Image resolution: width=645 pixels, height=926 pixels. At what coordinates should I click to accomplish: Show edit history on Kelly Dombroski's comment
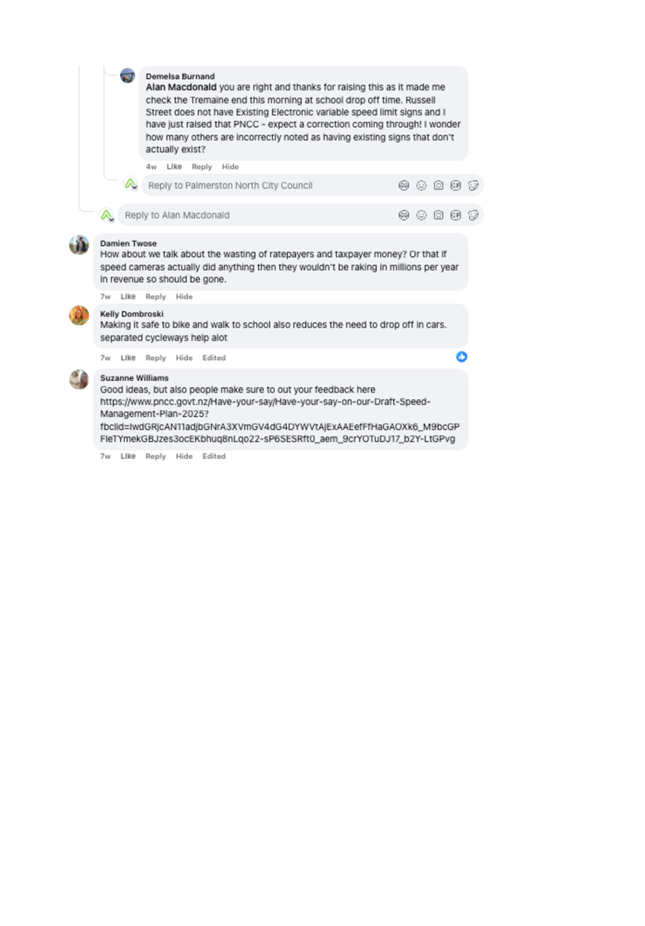point(214,358)
